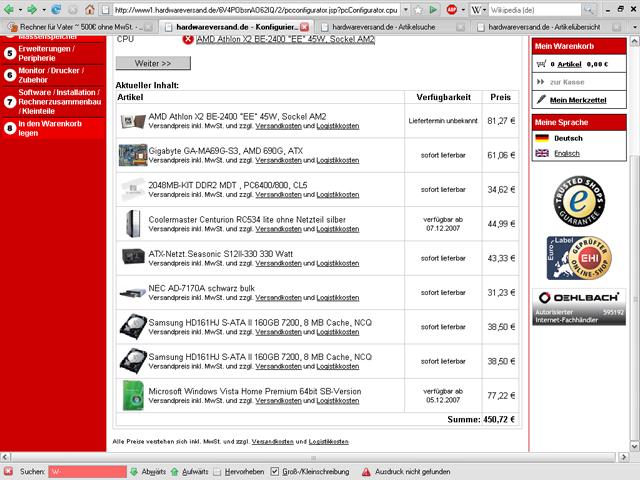Open Logistikkosten link in NEC AD-7170A row
This screenshot has width=640, height=480.
(x=338, y=298)
